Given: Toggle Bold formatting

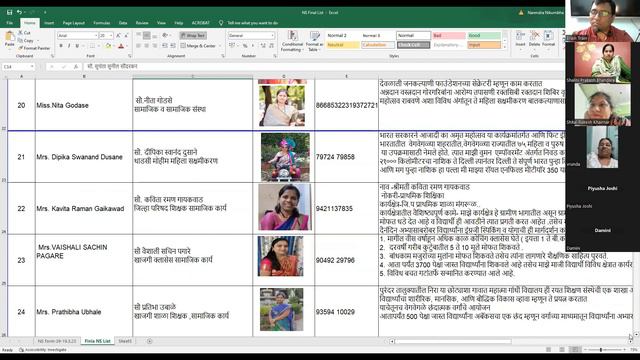Looking at the screenshot, I should click(61, 46).
